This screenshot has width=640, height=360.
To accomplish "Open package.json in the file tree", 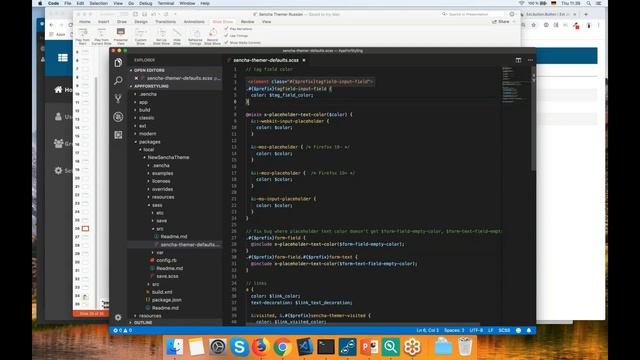I will point(167,300).
